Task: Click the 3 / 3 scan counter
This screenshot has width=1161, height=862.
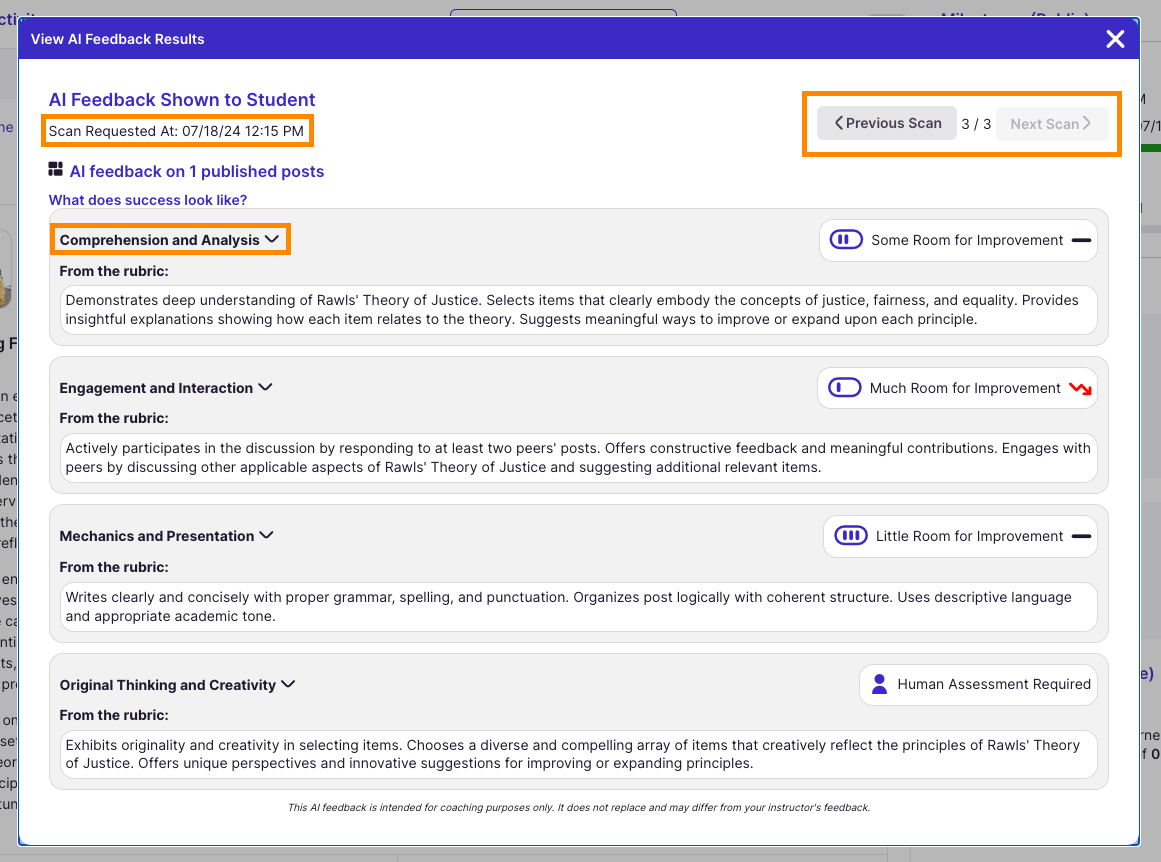Action: click(x=976, y=124)
